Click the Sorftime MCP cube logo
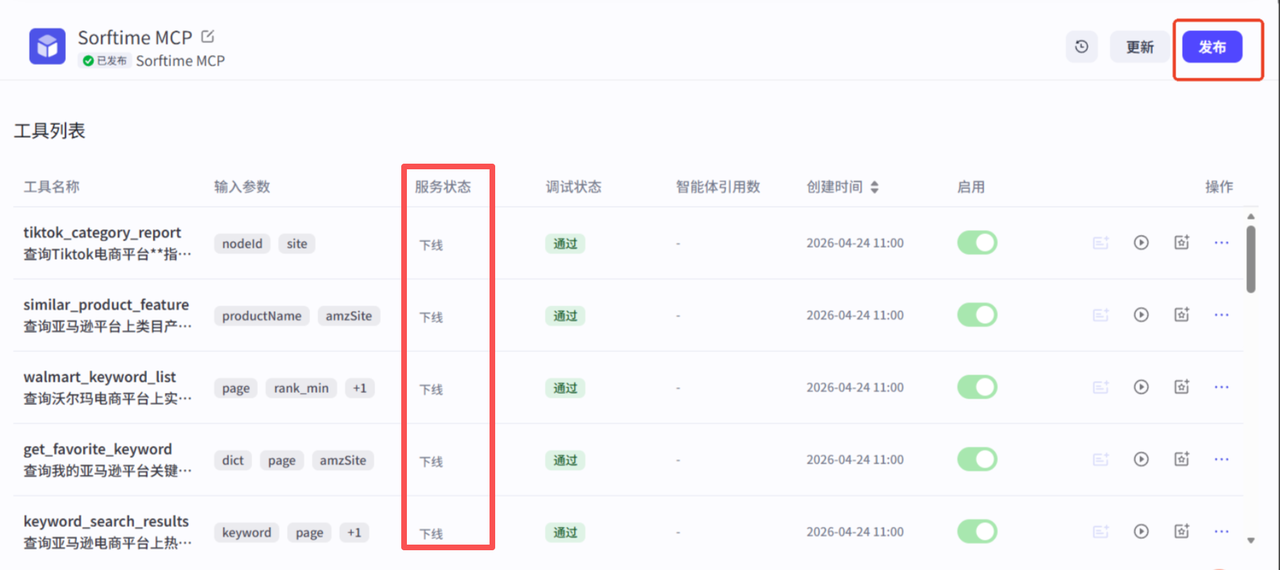Screen dimensions: 1280x570 click(47, 47)
